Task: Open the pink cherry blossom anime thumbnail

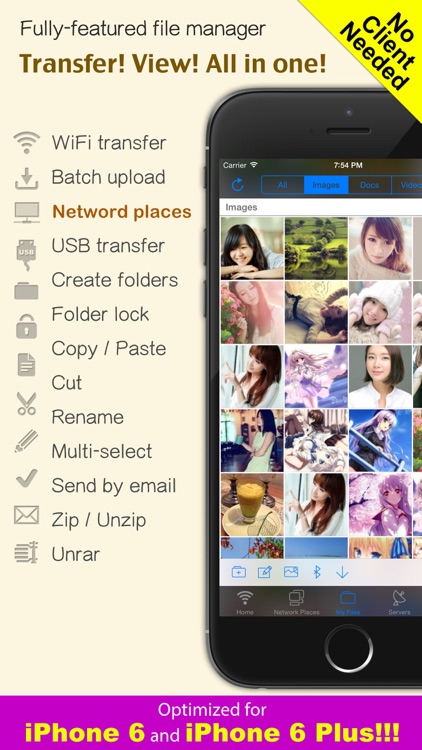Action: point(380,505)
